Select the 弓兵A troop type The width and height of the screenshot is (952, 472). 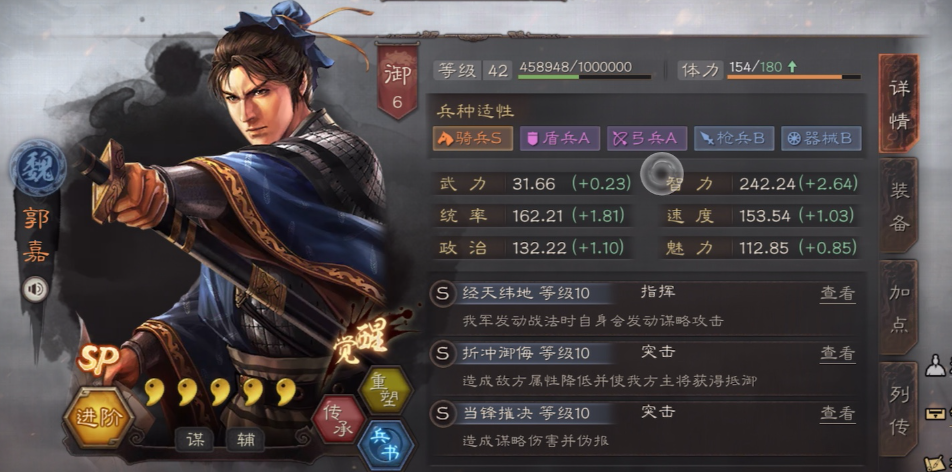point(647,139)
